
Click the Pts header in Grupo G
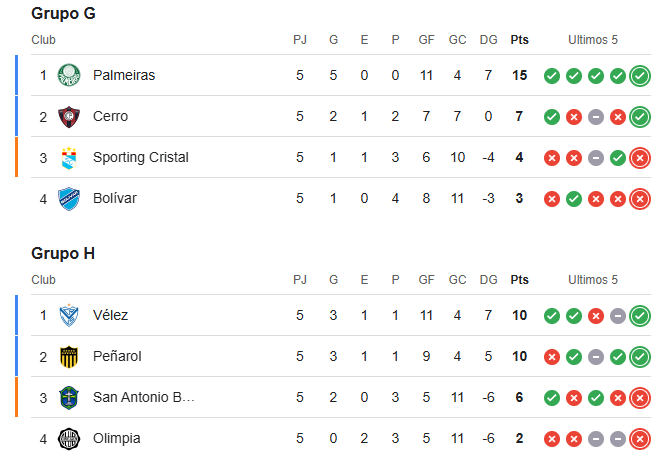click(520, 40)
